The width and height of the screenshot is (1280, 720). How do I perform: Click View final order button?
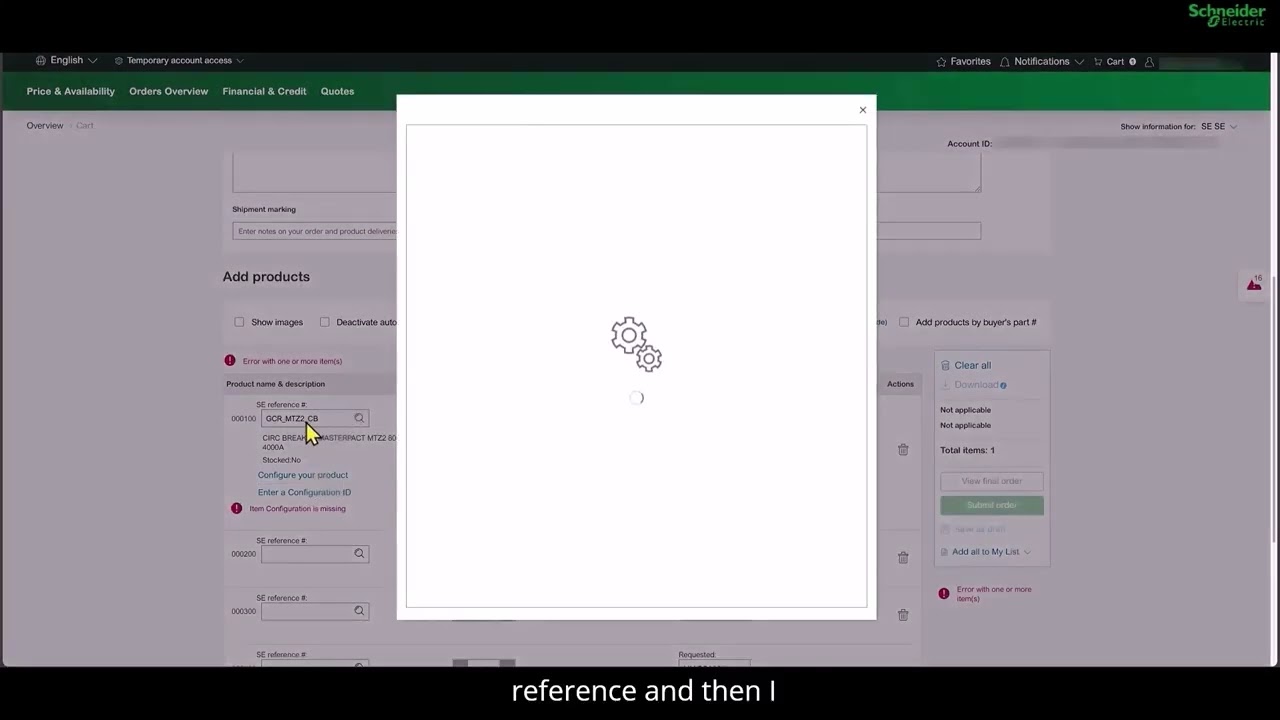click(992, 481)
